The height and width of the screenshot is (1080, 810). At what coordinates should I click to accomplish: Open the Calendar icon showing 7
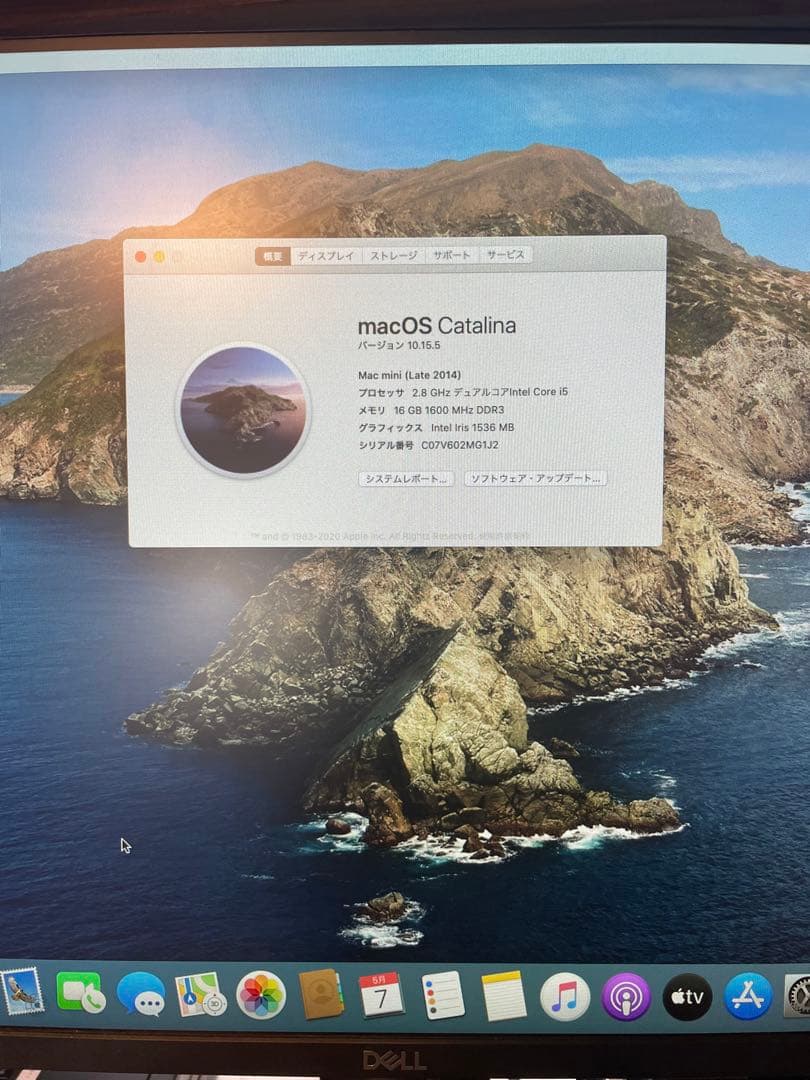(x=381, y=995)
